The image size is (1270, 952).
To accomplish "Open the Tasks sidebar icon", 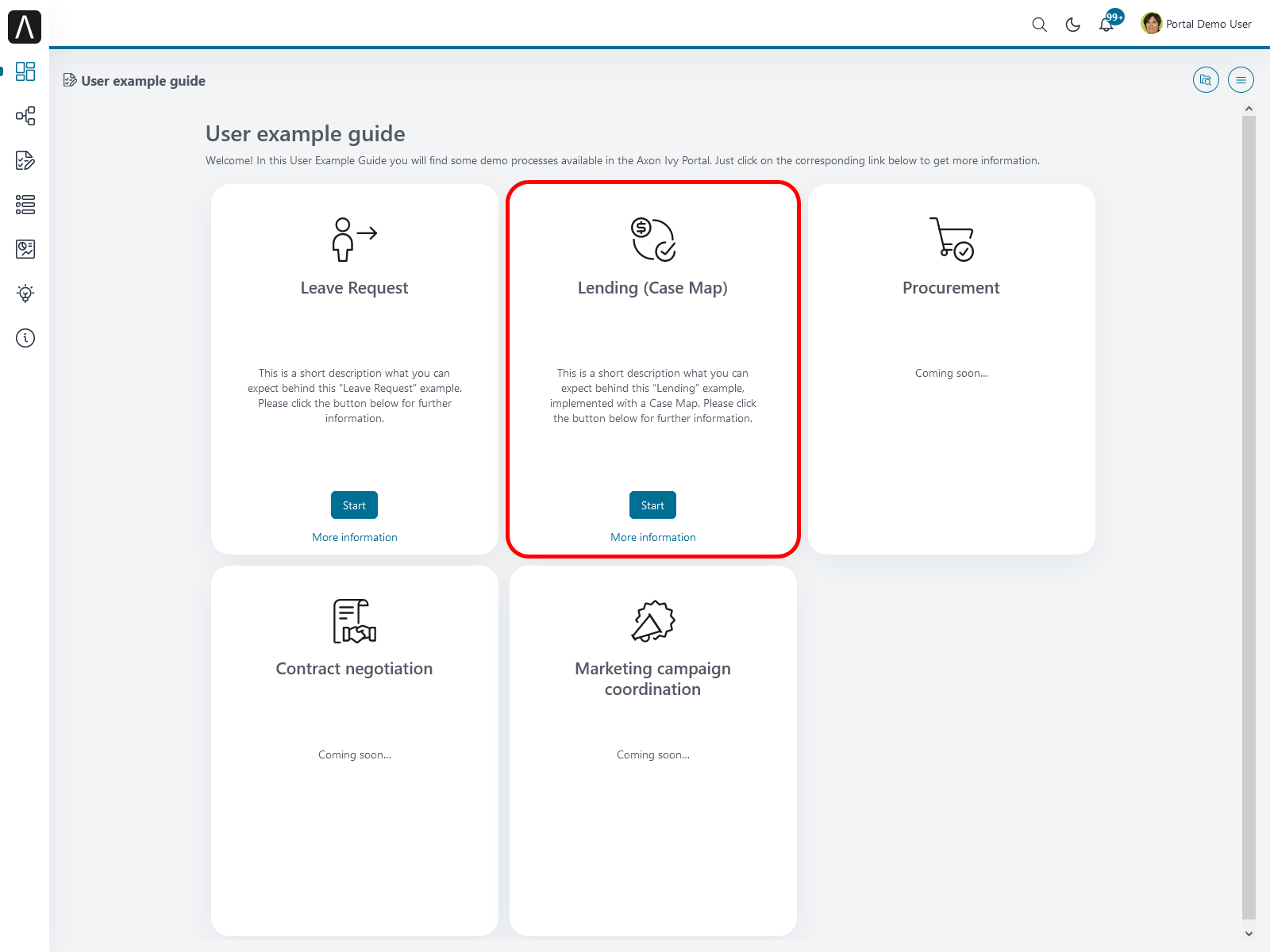I will [x=25, y=160].
